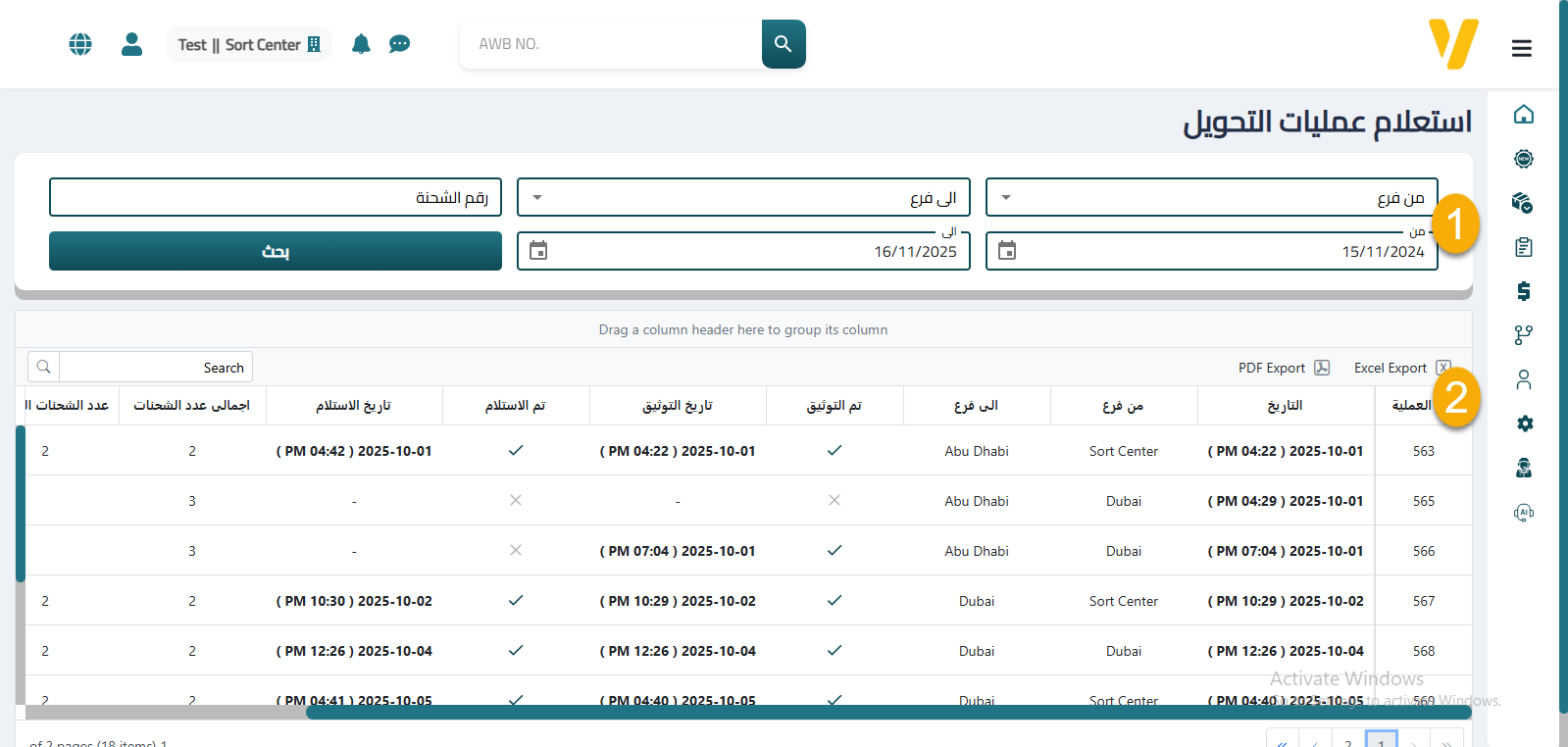Image resolution: width=1568 pixels, height=747 pixels.
Task: Click the AWB search magnifier button
Action: 783,44
